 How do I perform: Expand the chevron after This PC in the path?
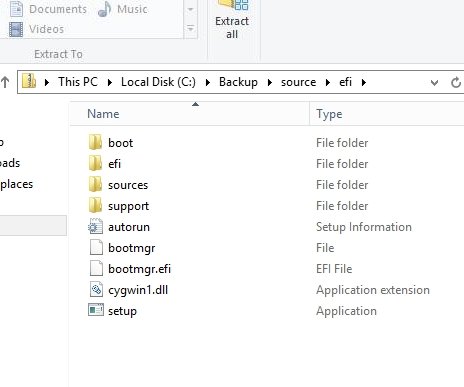coord(109,82)
